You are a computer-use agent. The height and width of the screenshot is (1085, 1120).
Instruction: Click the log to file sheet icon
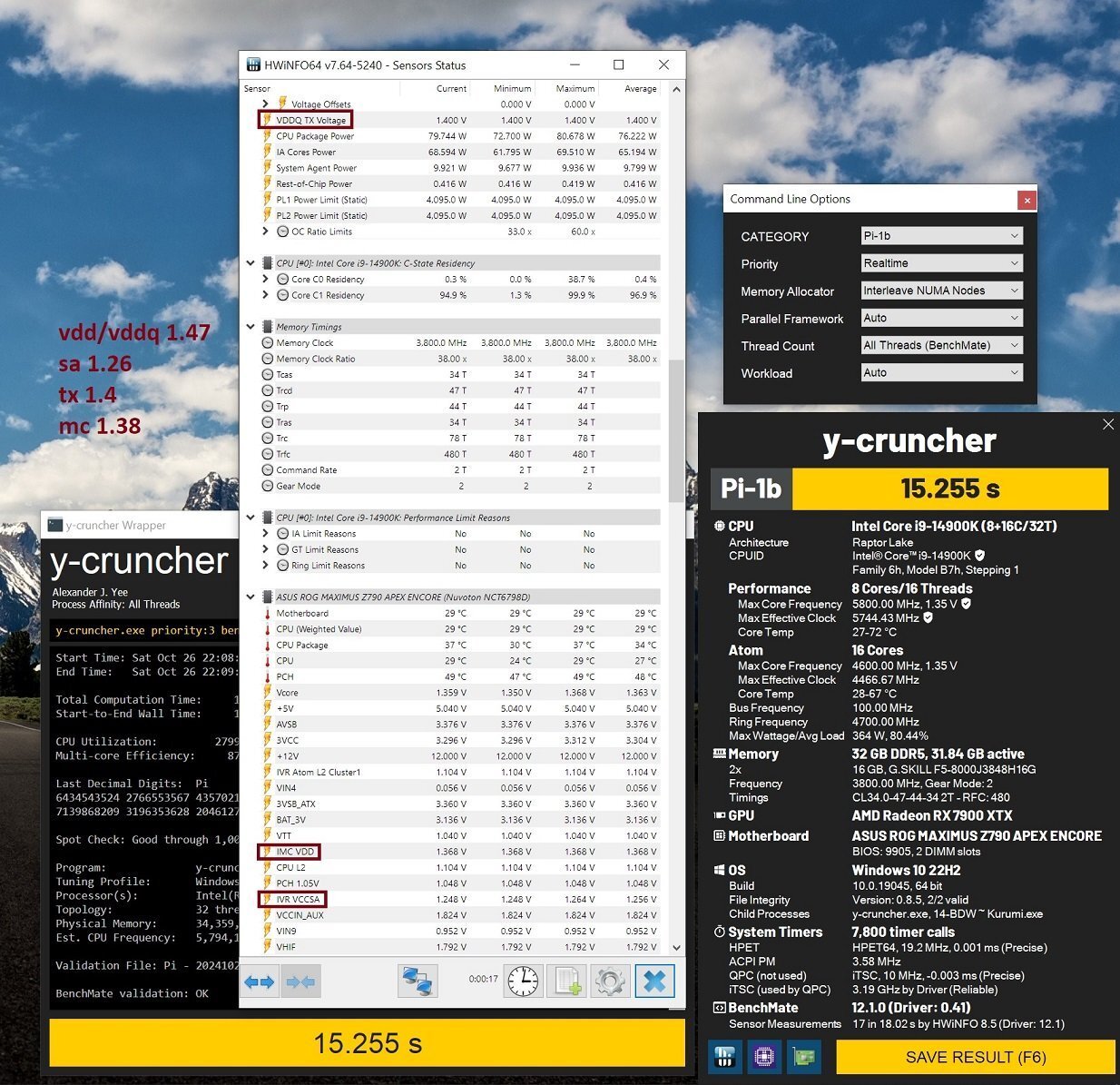[x=568, y=981]
